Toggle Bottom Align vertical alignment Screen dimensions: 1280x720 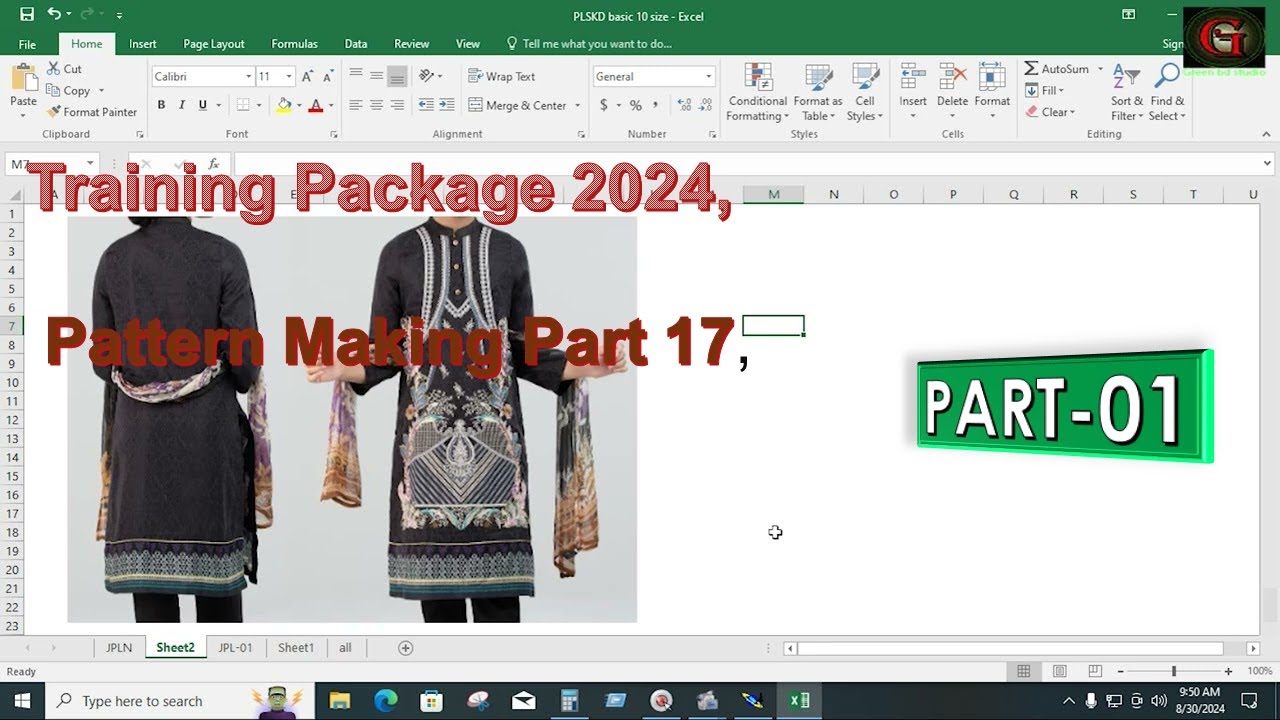[x=397, y=76]
